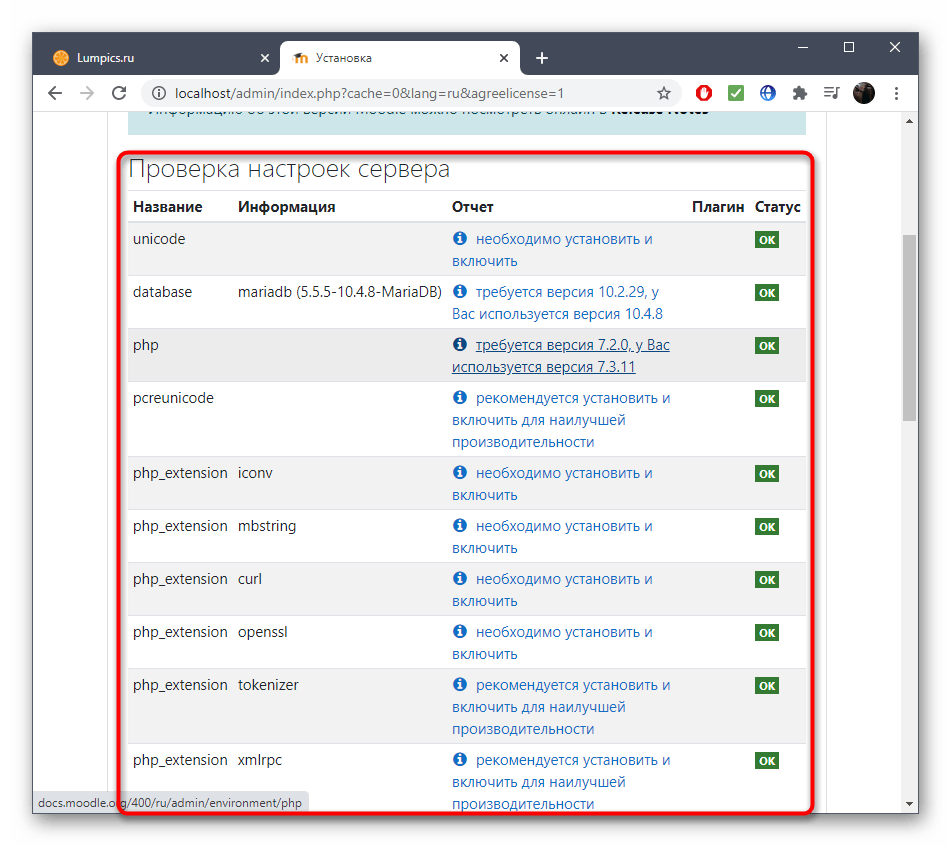Click the Название column header
The image size is (951, 846).
point(167,207)
